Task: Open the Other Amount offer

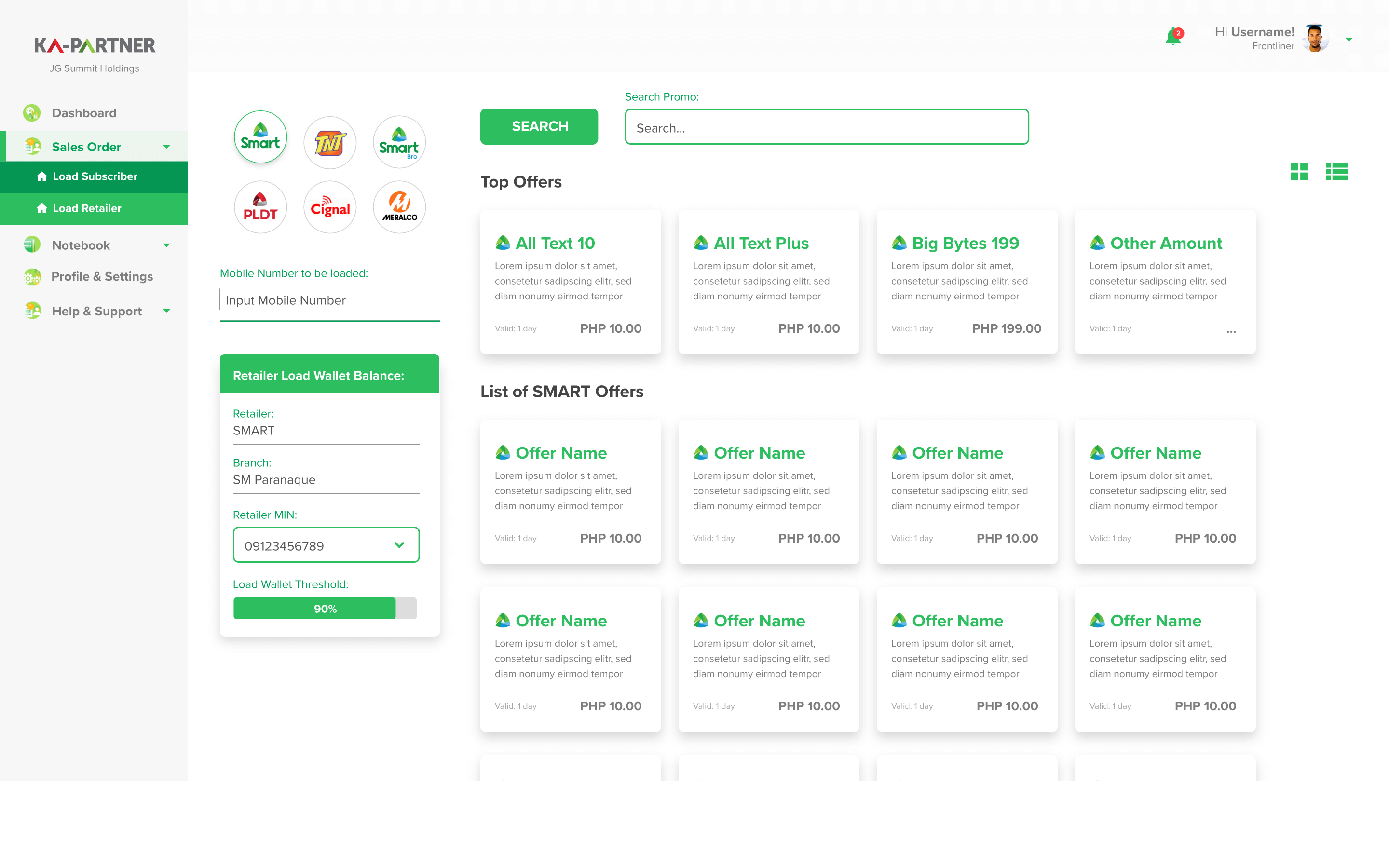Action: pos(1165,282)
